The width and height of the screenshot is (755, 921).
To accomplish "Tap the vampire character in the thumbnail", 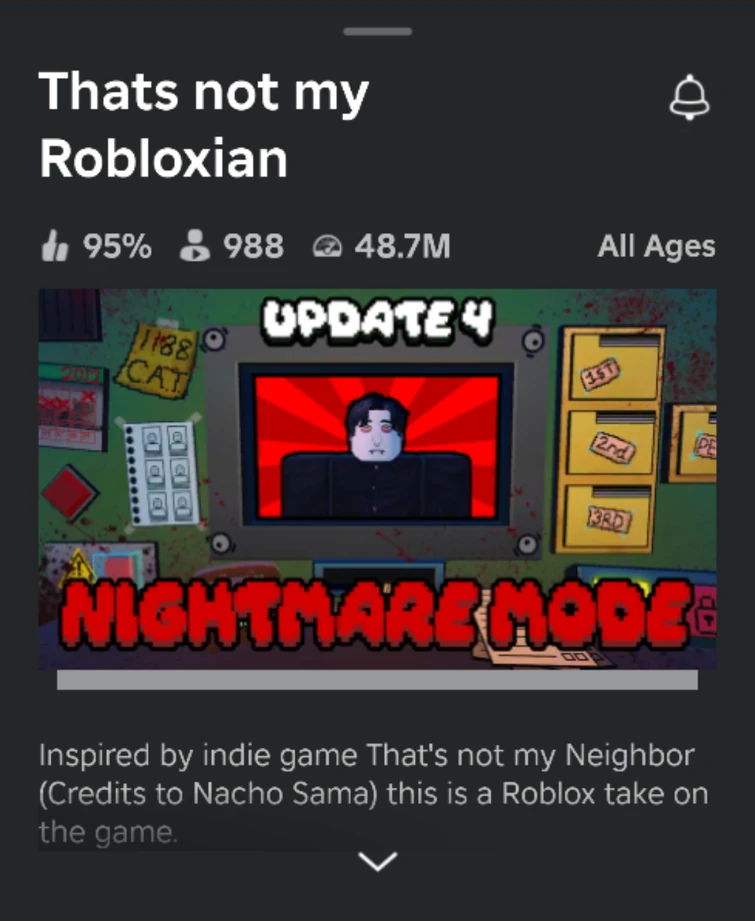I will point(376,457).
